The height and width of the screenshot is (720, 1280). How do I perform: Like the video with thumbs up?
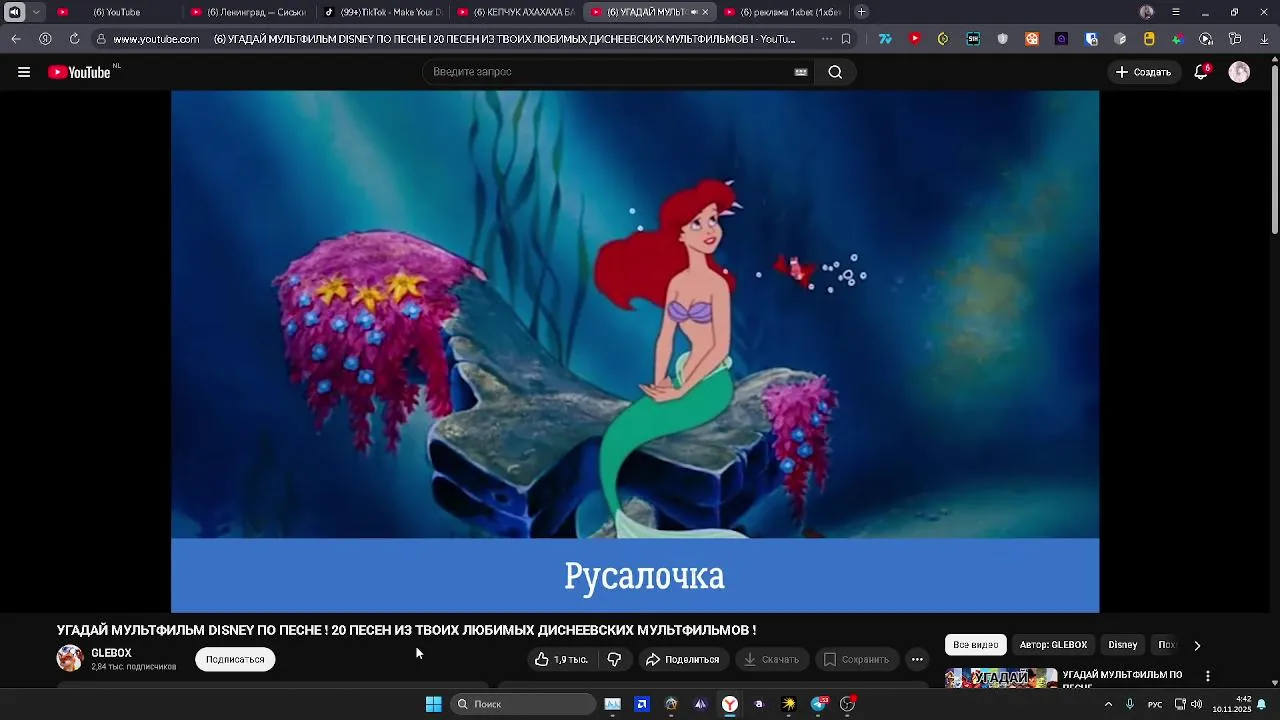561,659
